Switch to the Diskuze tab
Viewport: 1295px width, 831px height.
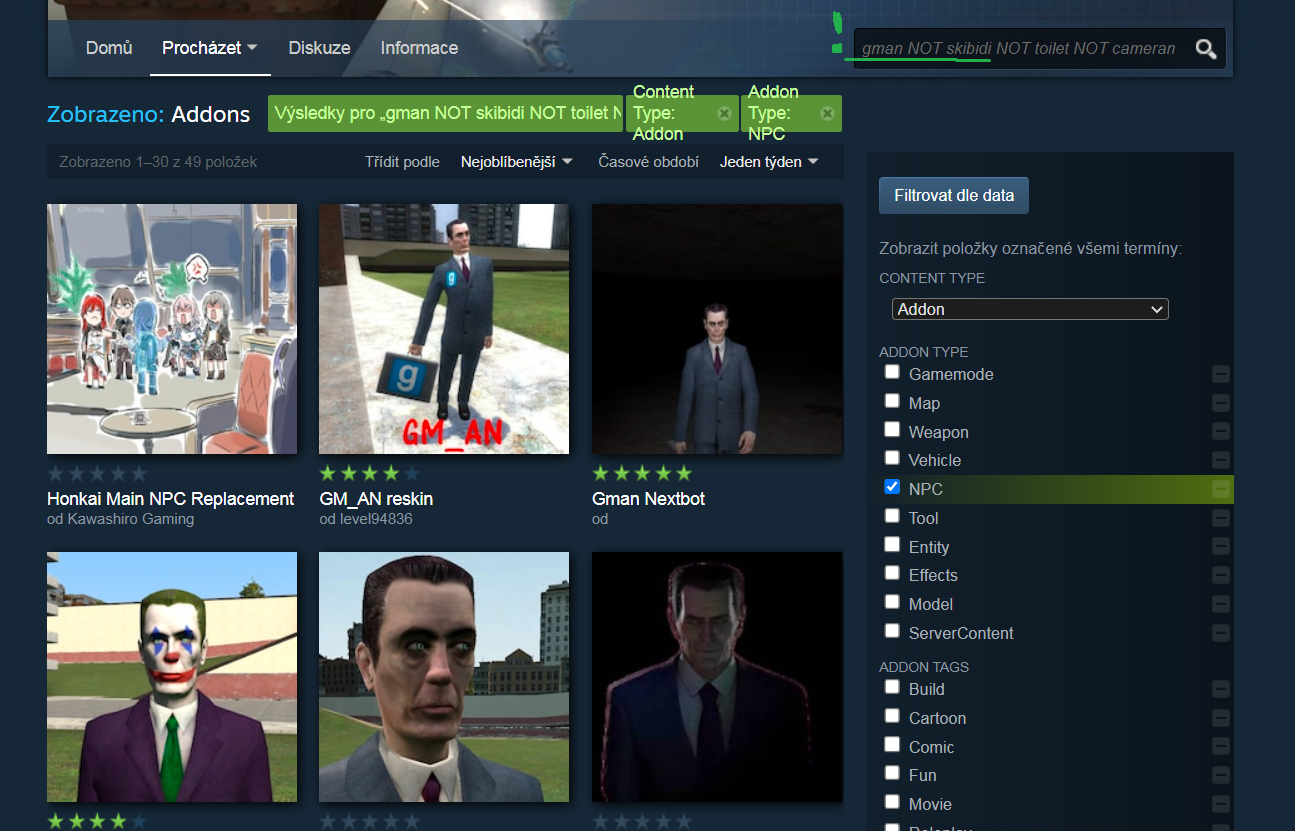tap(319, 48)
